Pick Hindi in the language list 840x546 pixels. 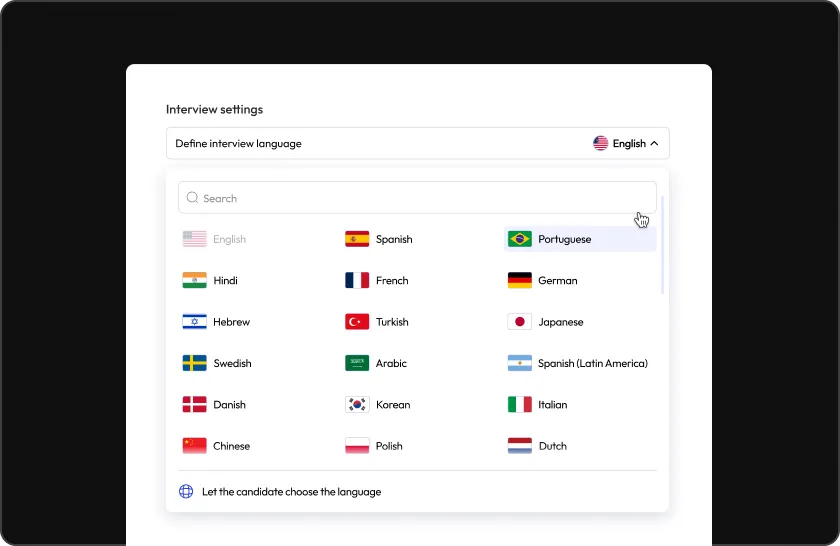225,280
